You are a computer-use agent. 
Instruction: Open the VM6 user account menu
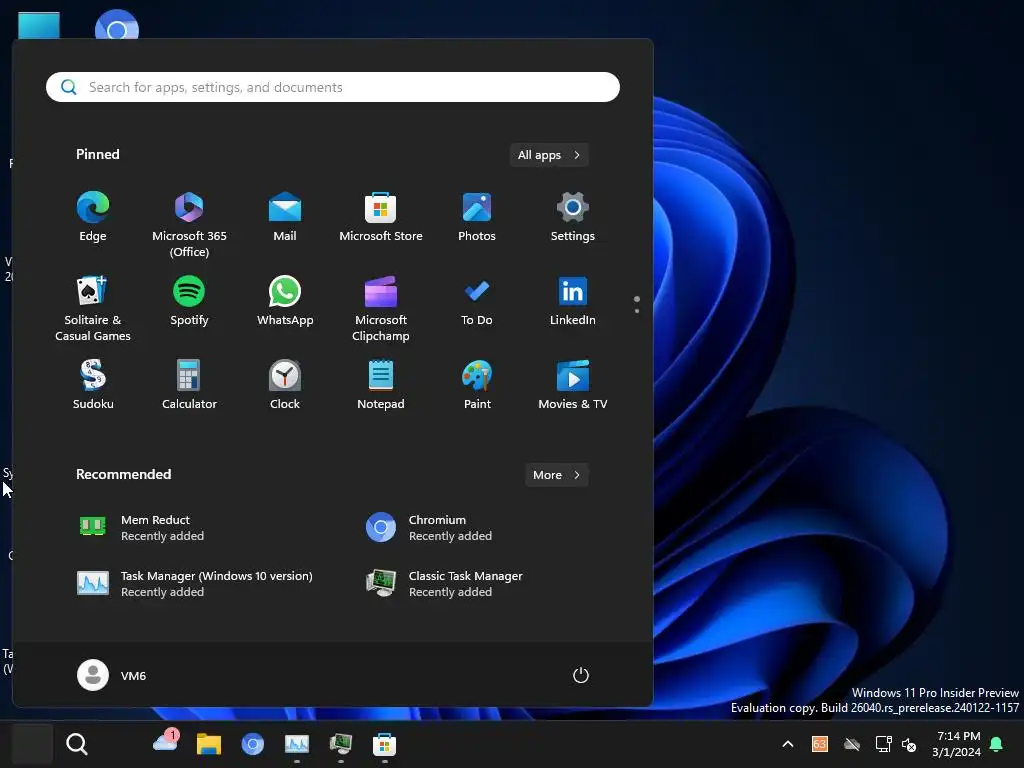pos(112,675)
